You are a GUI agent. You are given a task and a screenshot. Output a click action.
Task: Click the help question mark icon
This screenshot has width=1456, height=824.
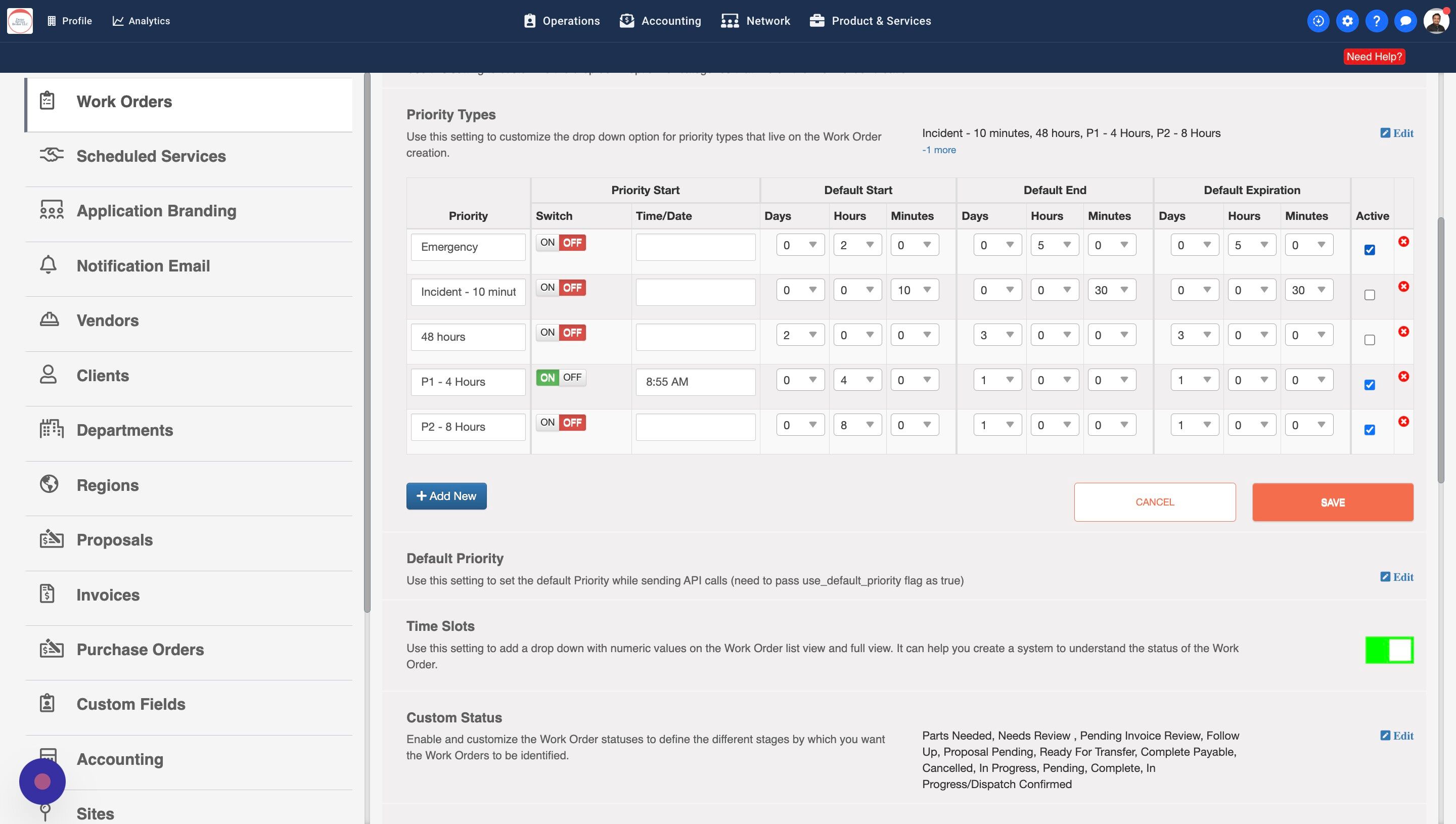click(1376, 21)
